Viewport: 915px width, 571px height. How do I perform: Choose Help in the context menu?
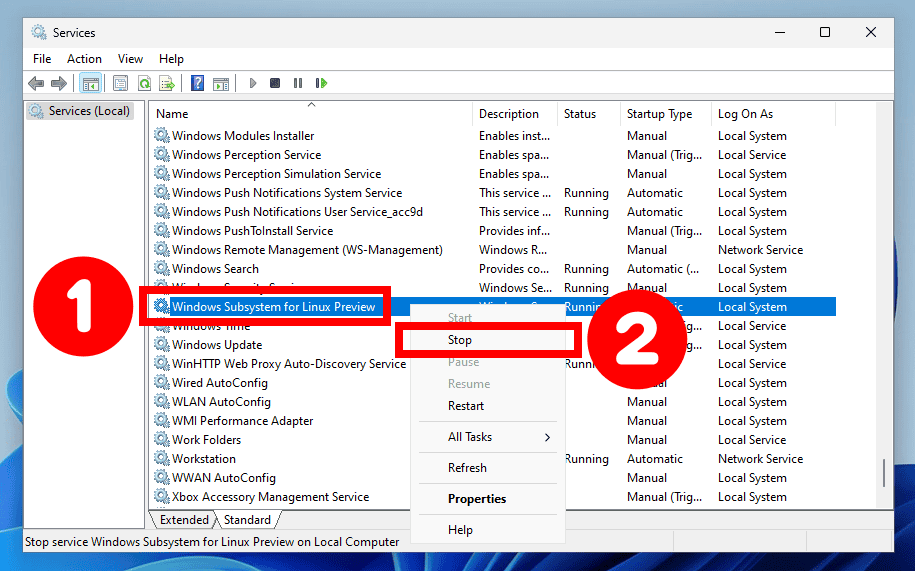tap(487, 530)
